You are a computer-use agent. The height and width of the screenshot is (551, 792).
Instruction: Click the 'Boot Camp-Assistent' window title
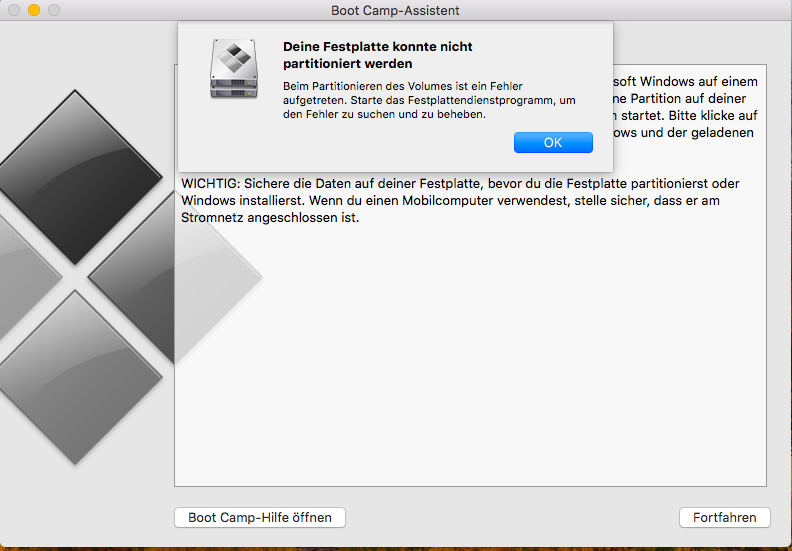tap(395, 11)
